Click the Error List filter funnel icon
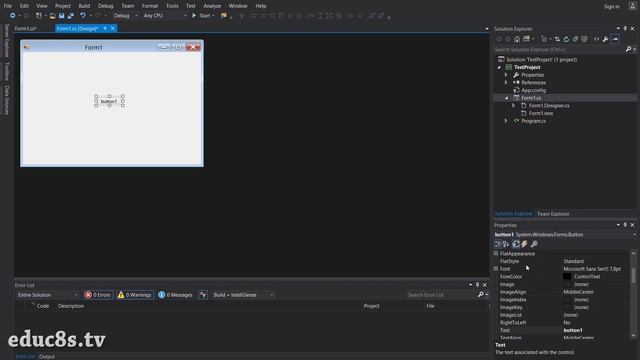The height and width of the screenshot is (360, 640). coord(203,295)
